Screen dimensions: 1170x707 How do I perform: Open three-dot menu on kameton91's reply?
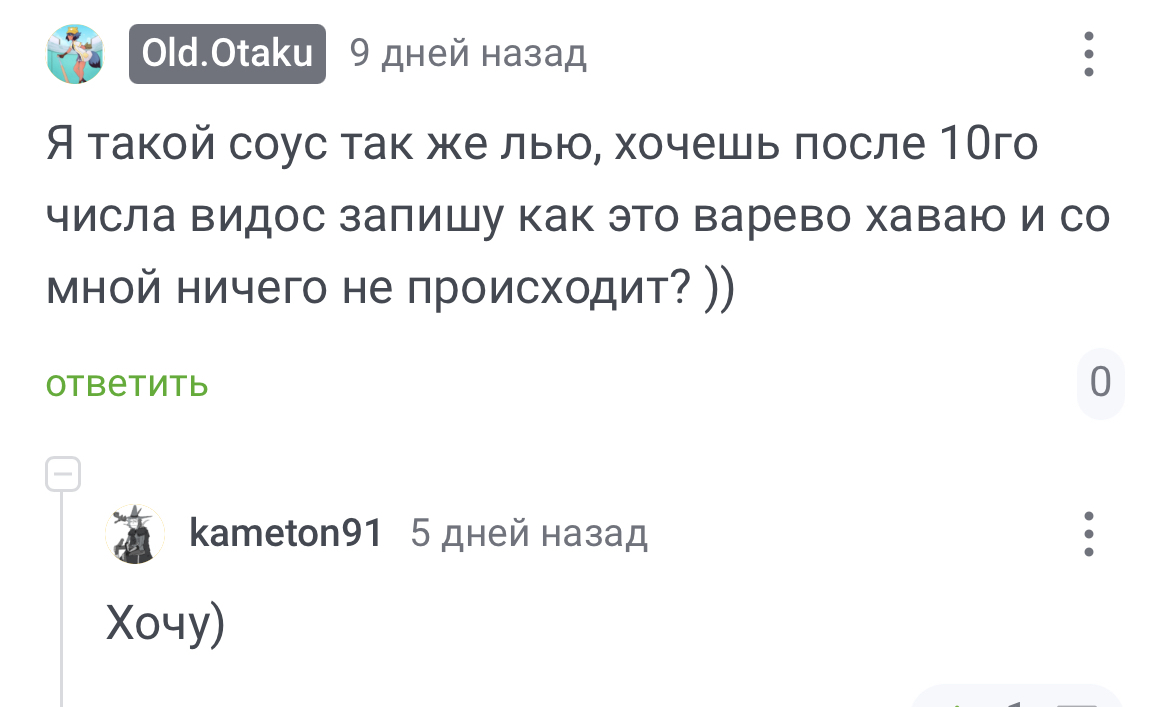point(1089,534)
